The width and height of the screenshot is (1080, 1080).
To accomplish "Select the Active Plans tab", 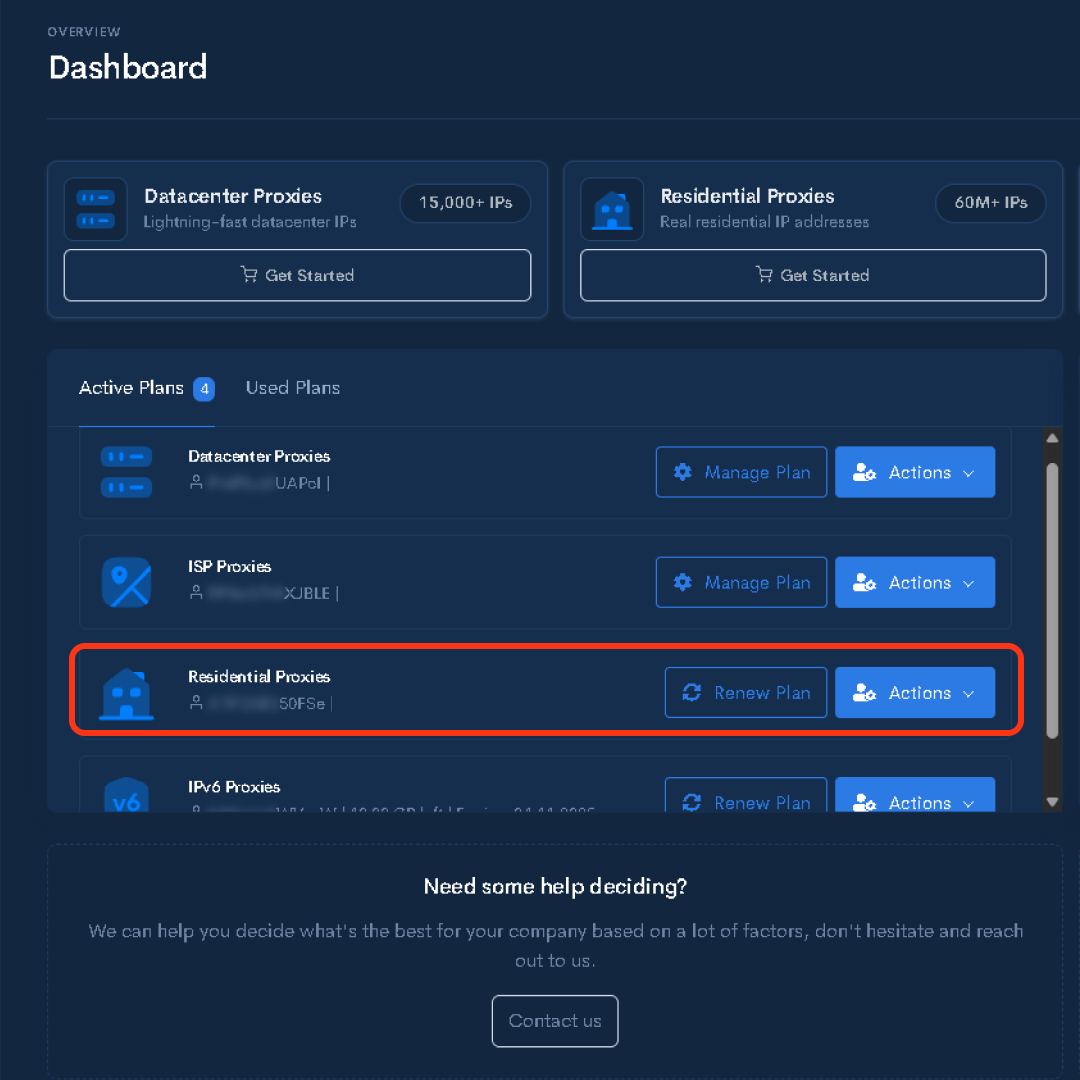I will (131, 388).
